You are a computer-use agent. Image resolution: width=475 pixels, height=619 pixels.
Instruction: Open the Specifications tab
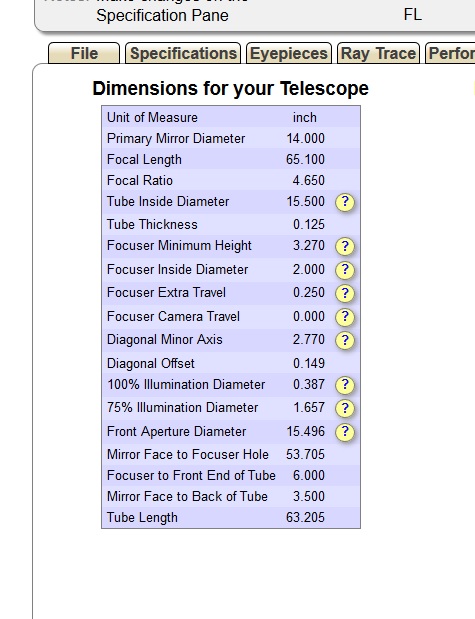pos(183,53)
